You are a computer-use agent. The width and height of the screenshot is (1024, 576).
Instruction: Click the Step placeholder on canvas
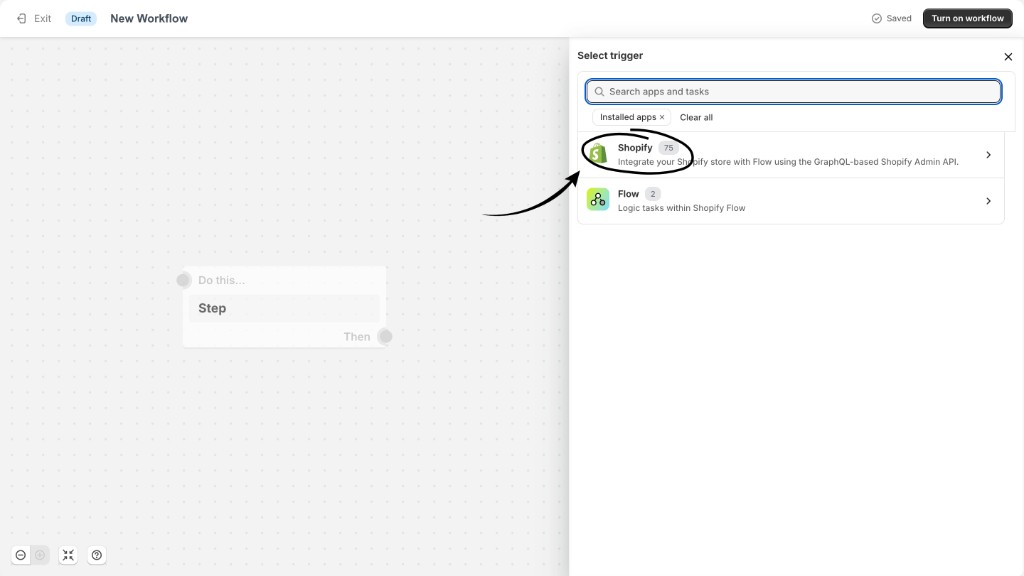pos(284,308)
